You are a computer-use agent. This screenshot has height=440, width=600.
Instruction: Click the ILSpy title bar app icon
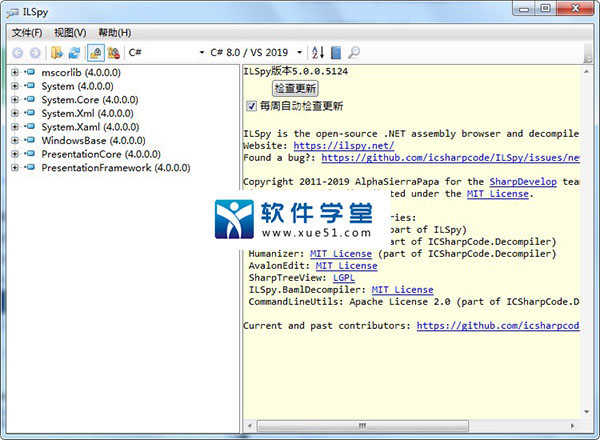pos(12,13)
